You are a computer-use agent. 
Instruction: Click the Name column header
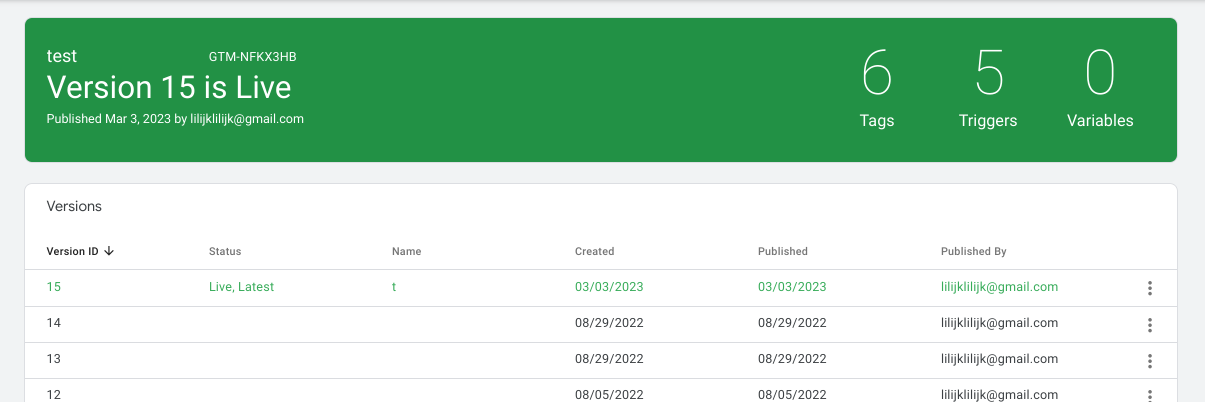pyautogui.click(x=406, y=251)
